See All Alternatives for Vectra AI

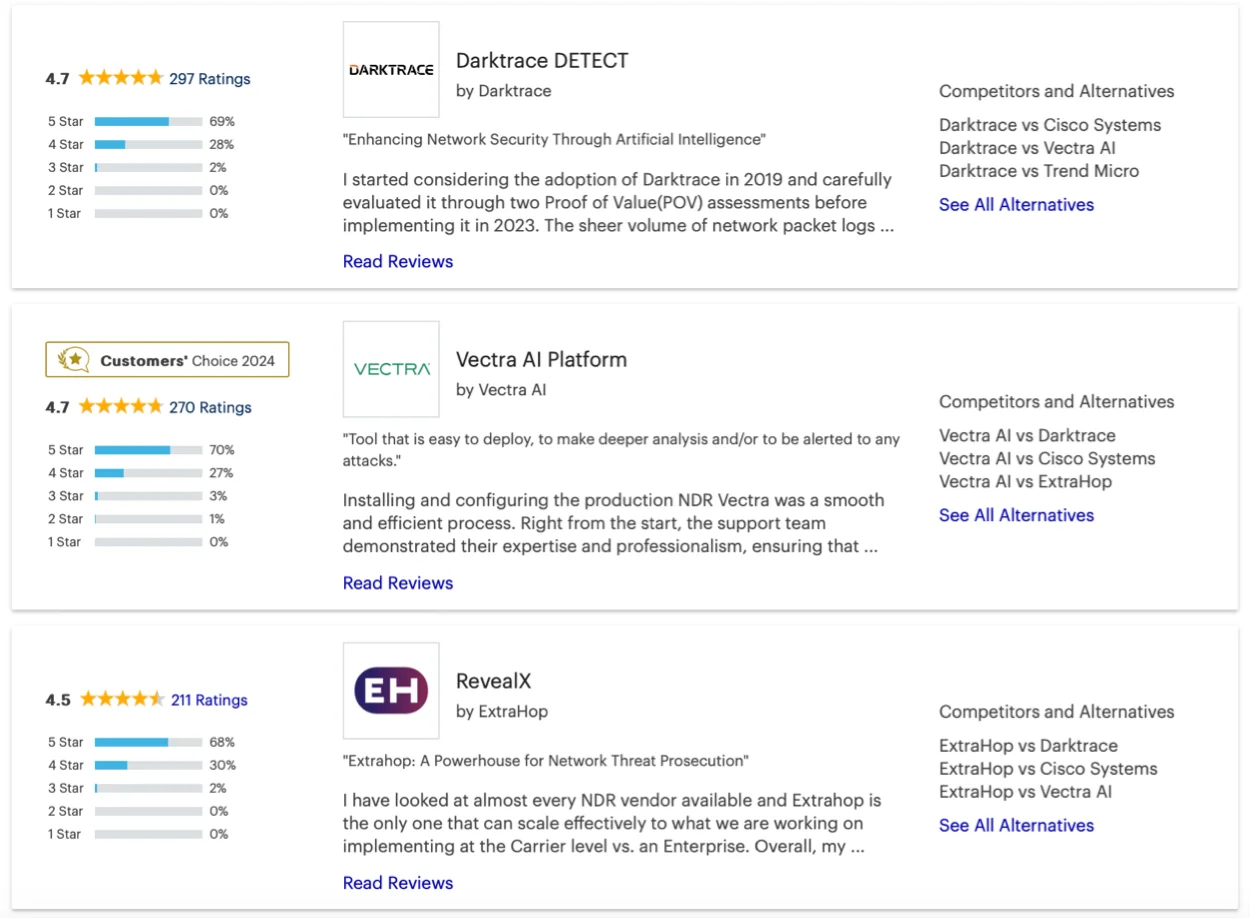[x=1016, y=516]
